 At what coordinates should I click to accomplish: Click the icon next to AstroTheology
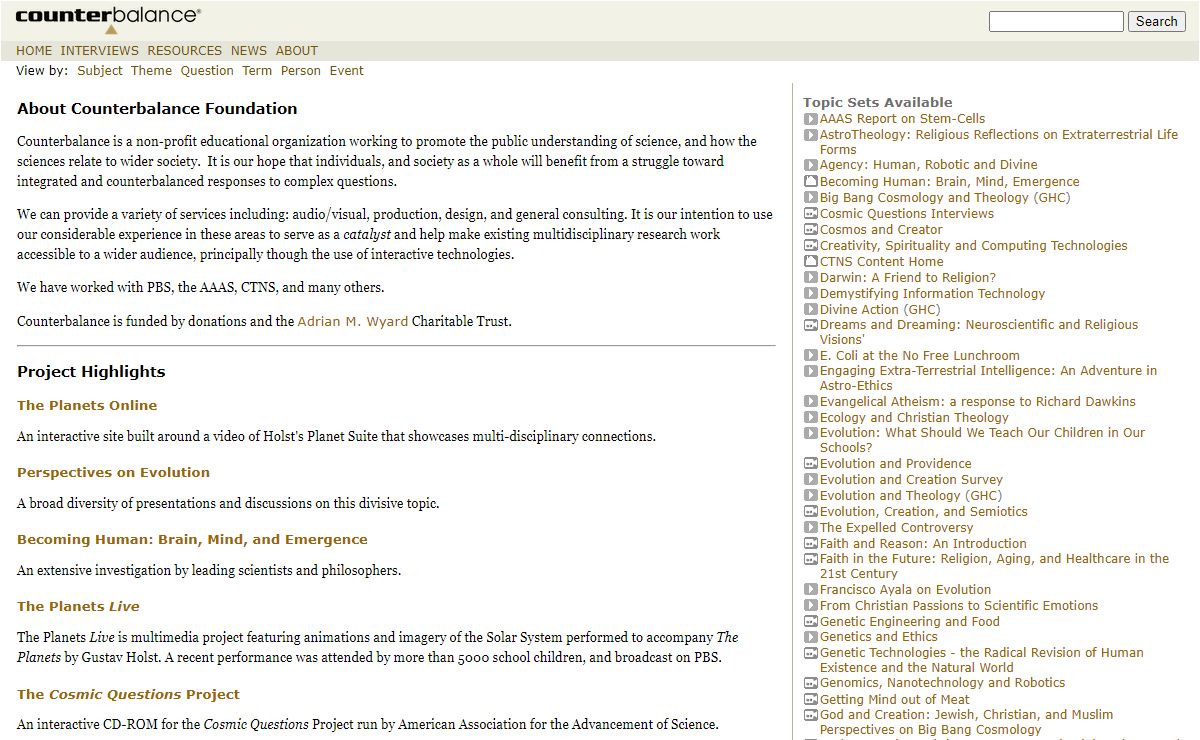point(811,135)
